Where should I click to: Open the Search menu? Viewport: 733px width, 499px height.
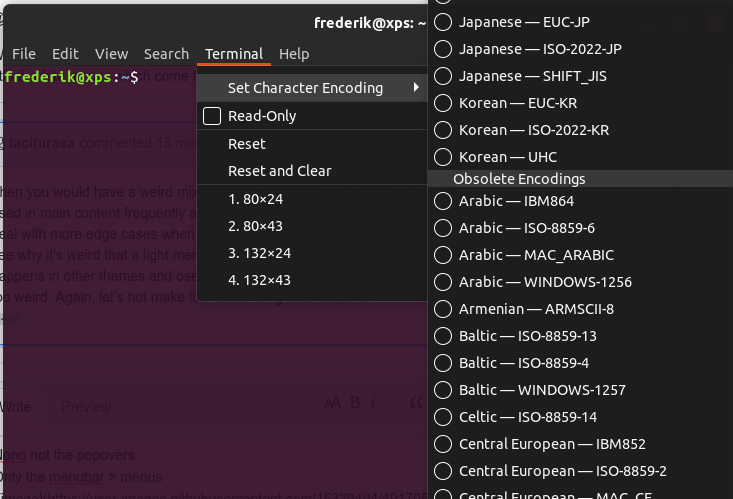(166, 54)
